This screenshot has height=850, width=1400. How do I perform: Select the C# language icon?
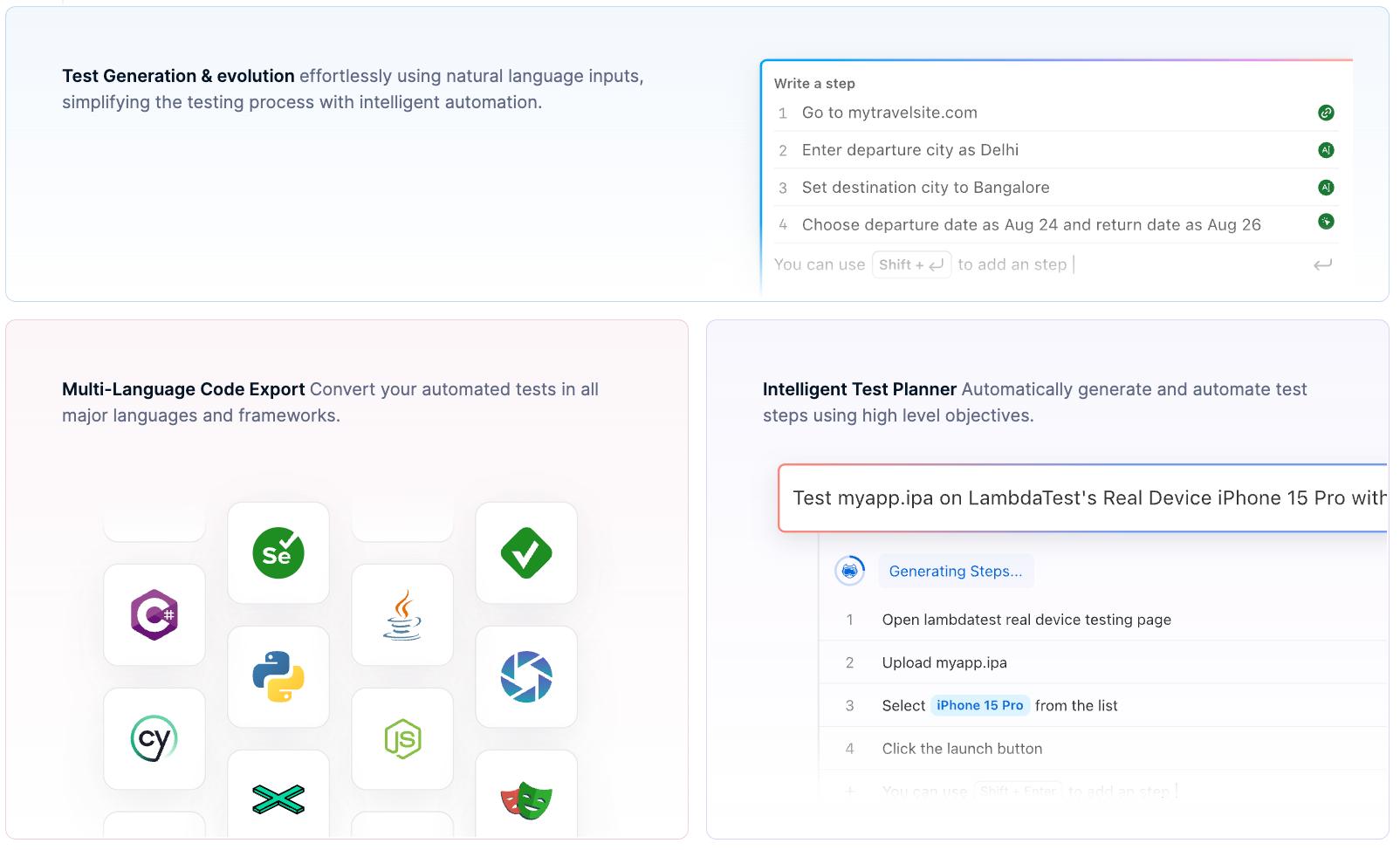(x=154, y=614)
